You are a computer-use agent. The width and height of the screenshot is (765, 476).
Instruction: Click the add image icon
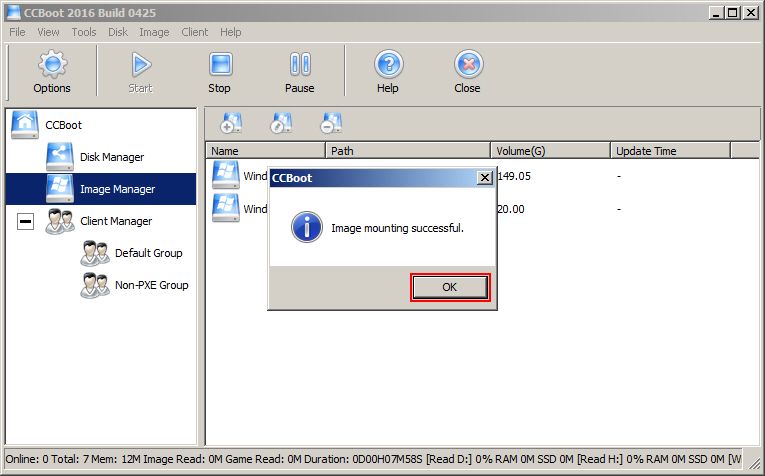click(231, 123)
